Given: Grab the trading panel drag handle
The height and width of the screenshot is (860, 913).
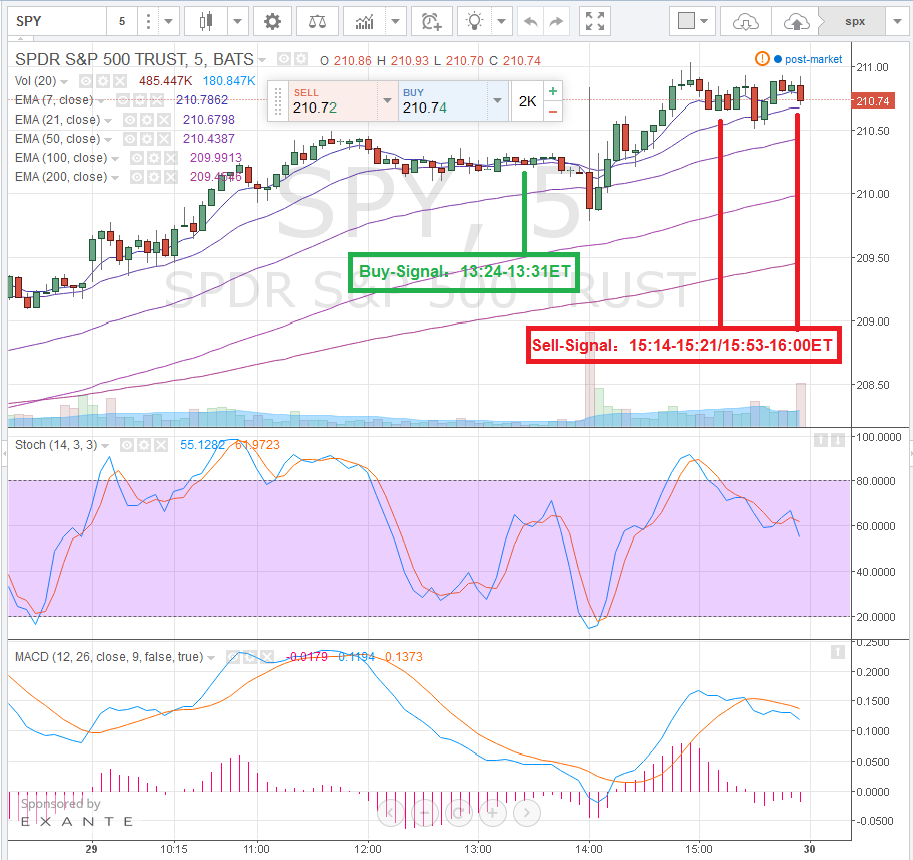Looking at the screenshot, I should point(278,101).
